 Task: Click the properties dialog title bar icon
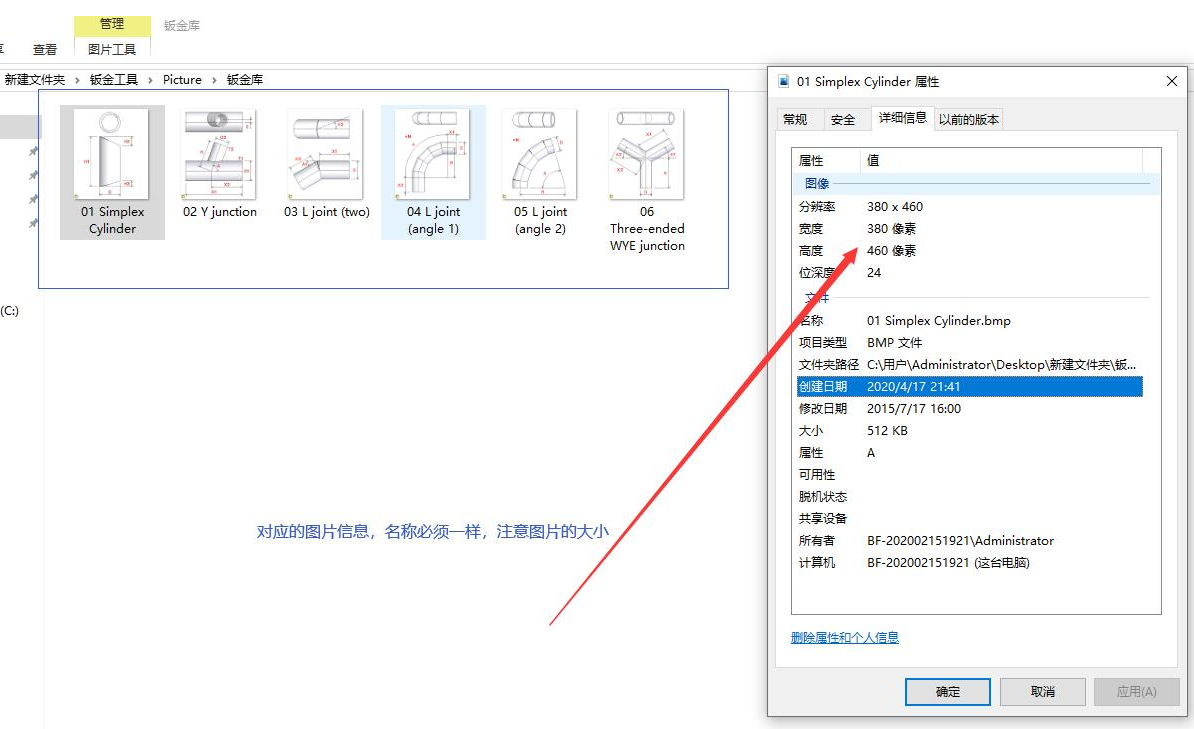tap(784, 82)
